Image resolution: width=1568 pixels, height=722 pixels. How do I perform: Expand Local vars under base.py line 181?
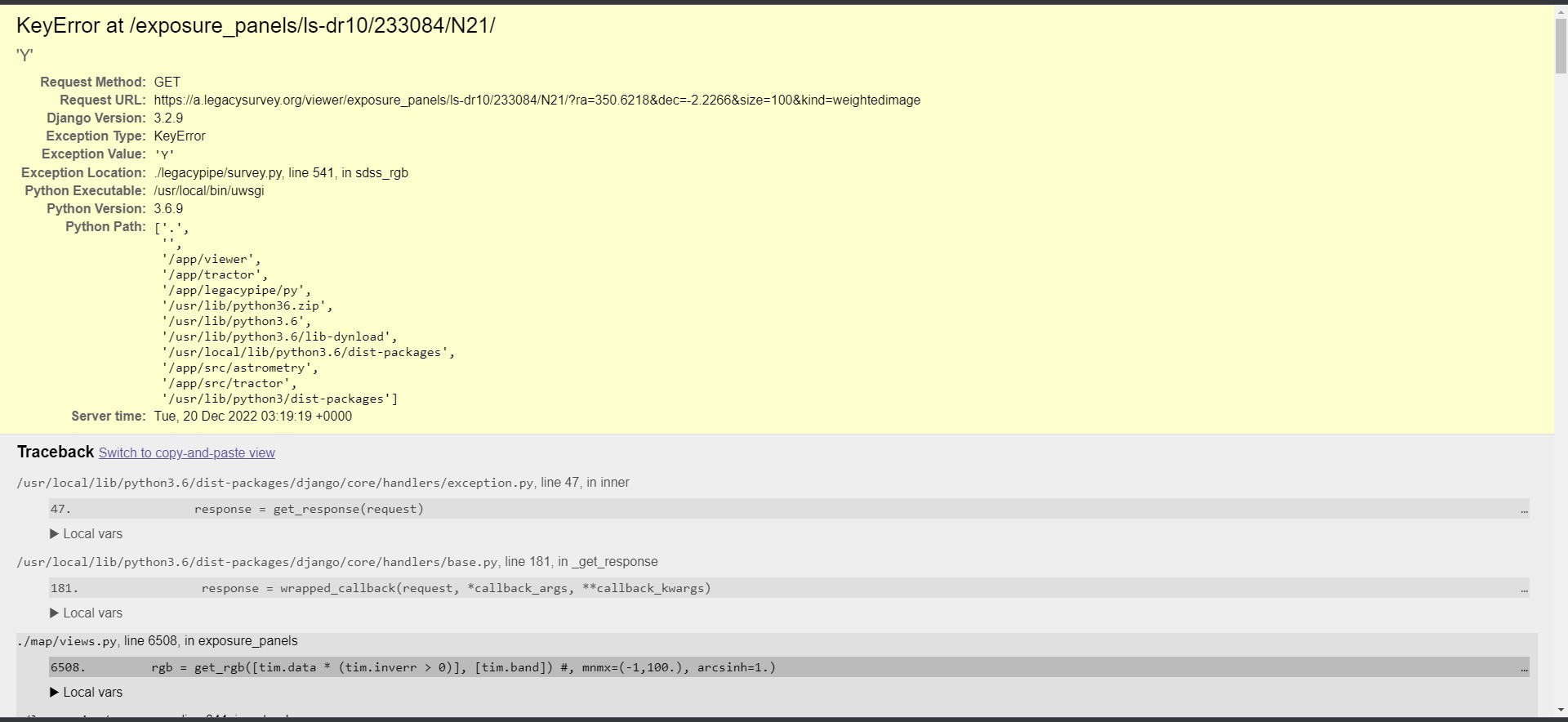coord(86,613)
